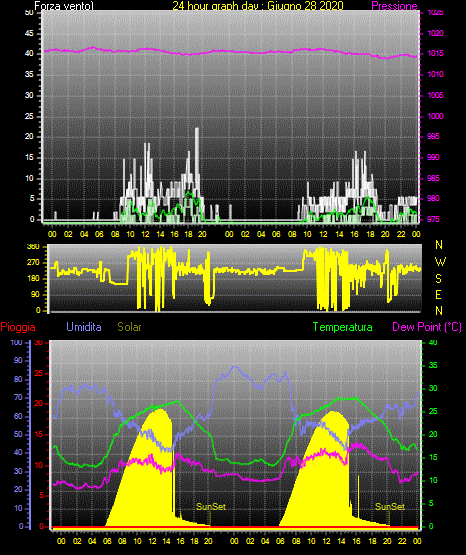Image resolution: width=466 pixels, height=555 pixels.
Task: Click green temperature axis value '25'
Action: (x=433, y=411)
